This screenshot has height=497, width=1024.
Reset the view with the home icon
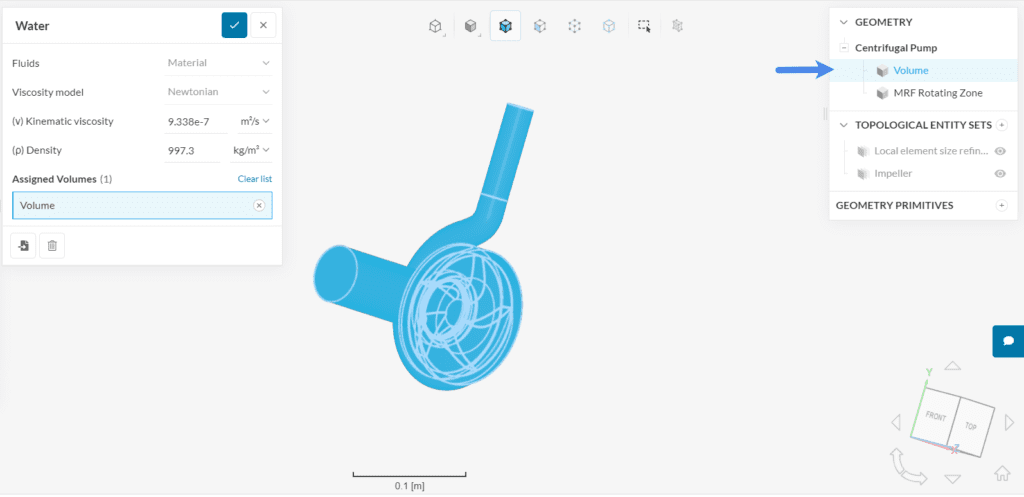1002,473
